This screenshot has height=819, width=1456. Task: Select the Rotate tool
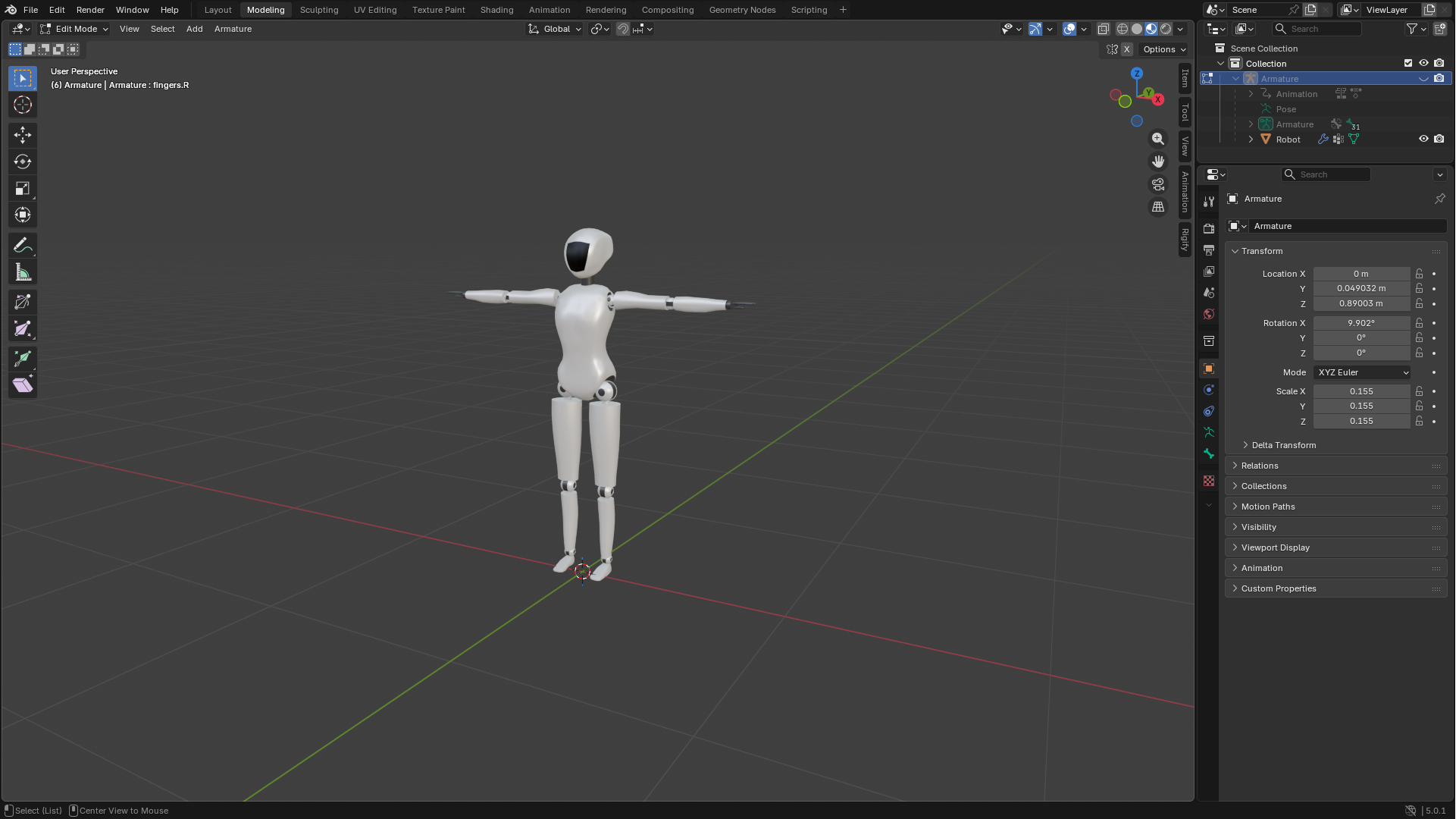click(23, 162)
